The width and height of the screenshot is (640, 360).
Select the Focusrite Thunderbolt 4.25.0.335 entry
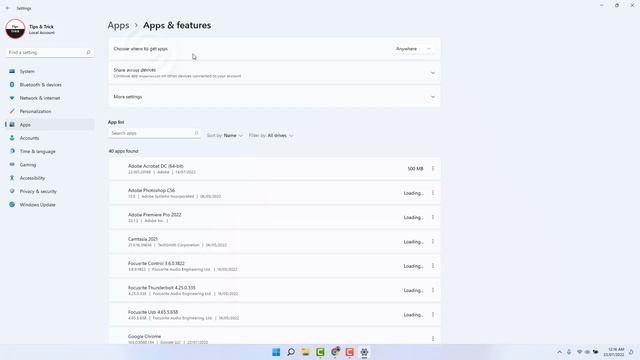click(x=274, y=290)
